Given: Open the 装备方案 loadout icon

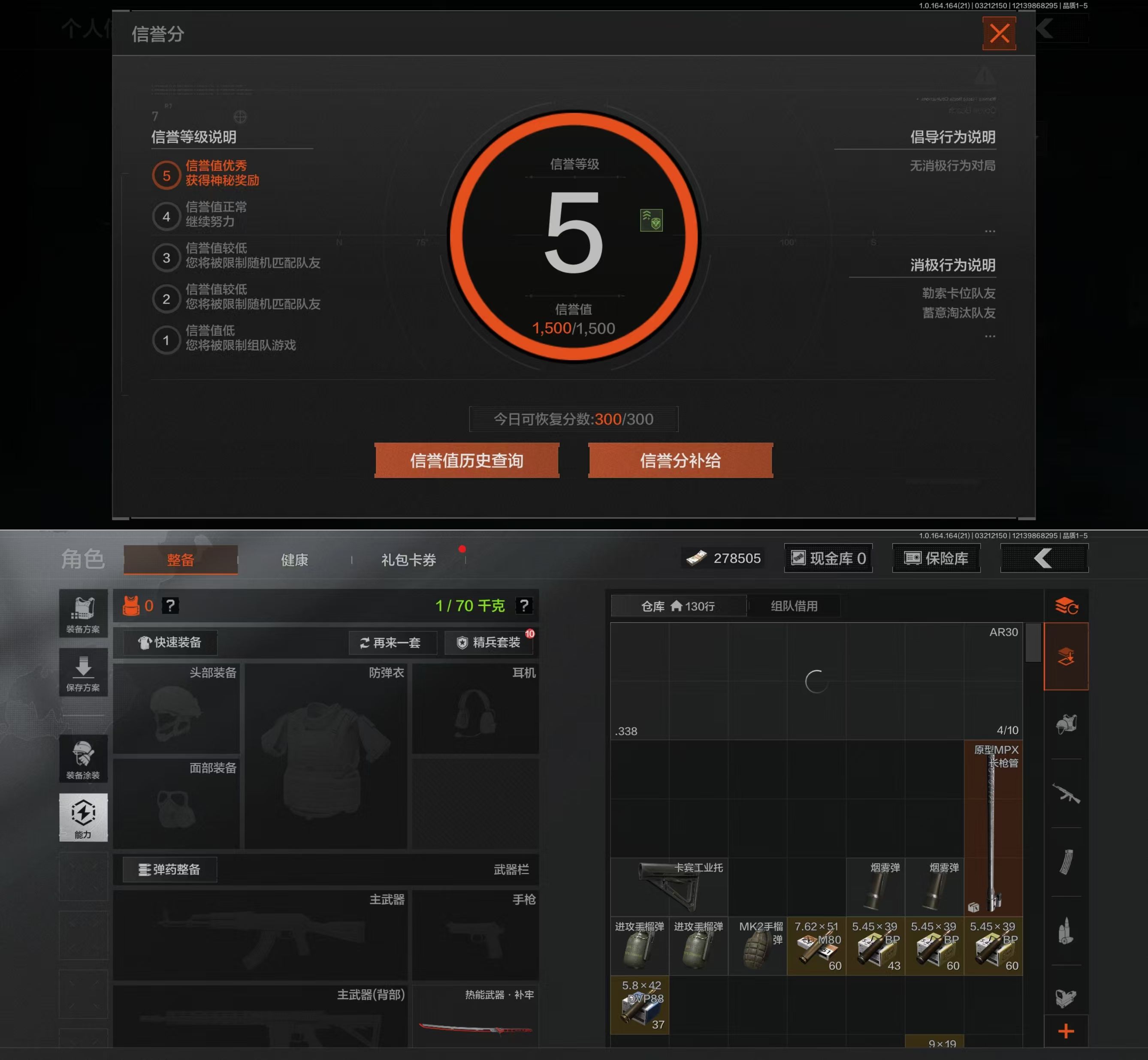Looking at the screenshot, I should [83, 613].
